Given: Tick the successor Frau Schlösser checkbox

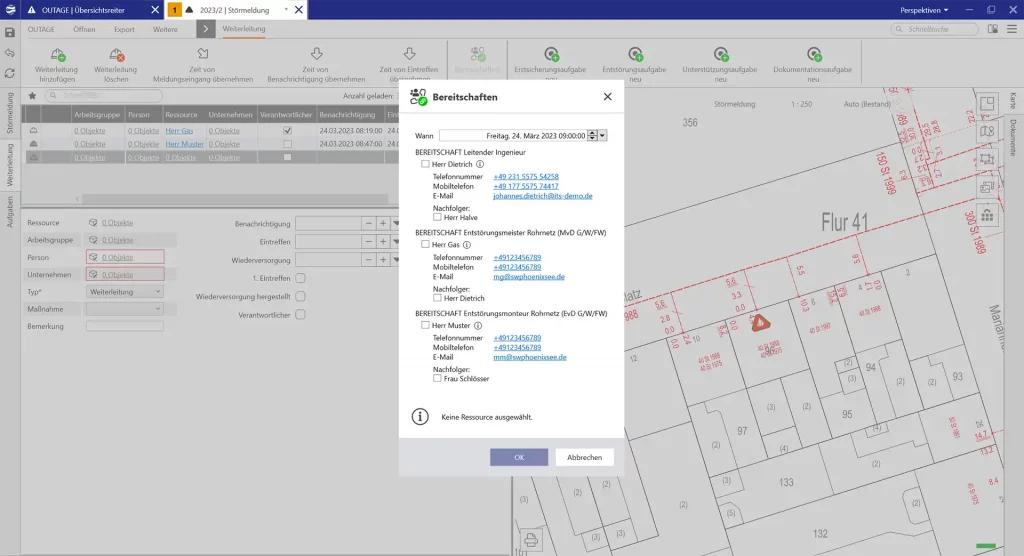Looking at the screenshot, I should tap(437, 378).
